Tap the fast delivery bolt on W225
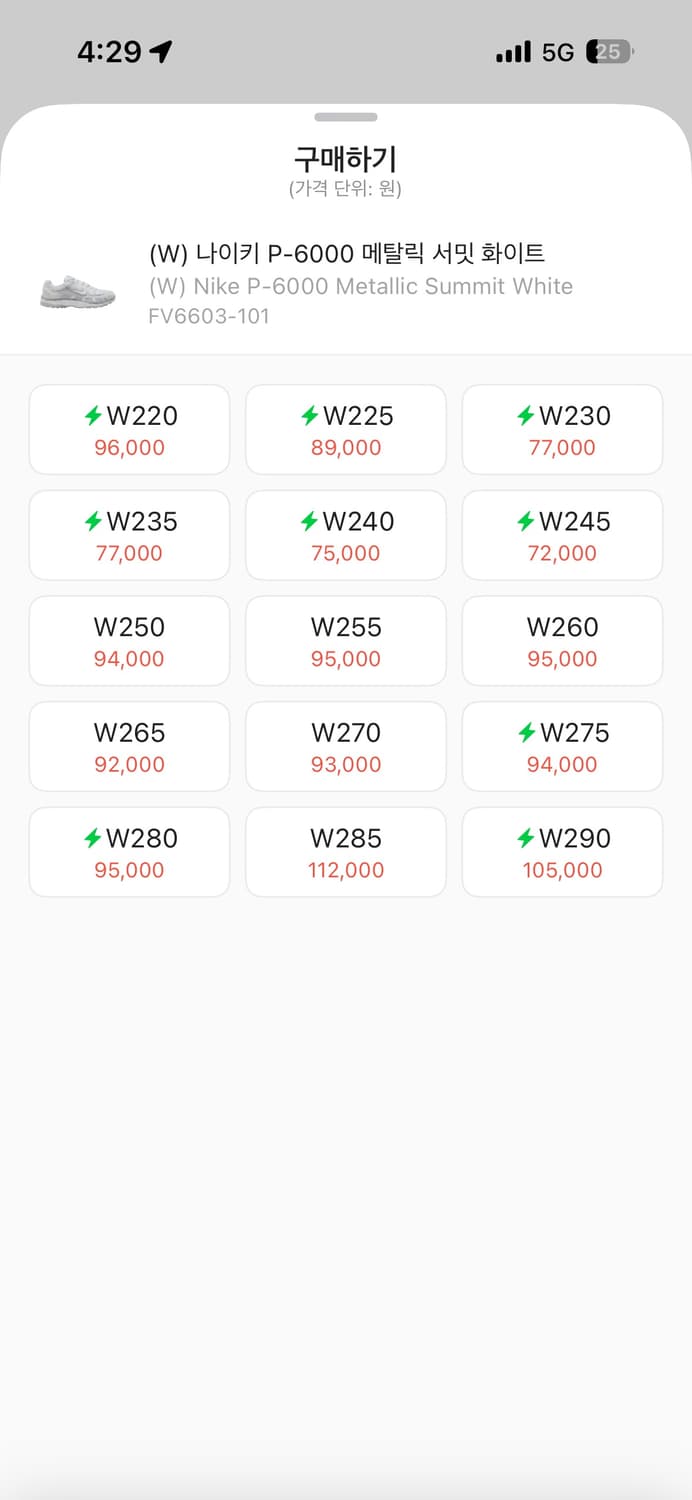This screenshot has height=1500, width=692. [310, 415]
